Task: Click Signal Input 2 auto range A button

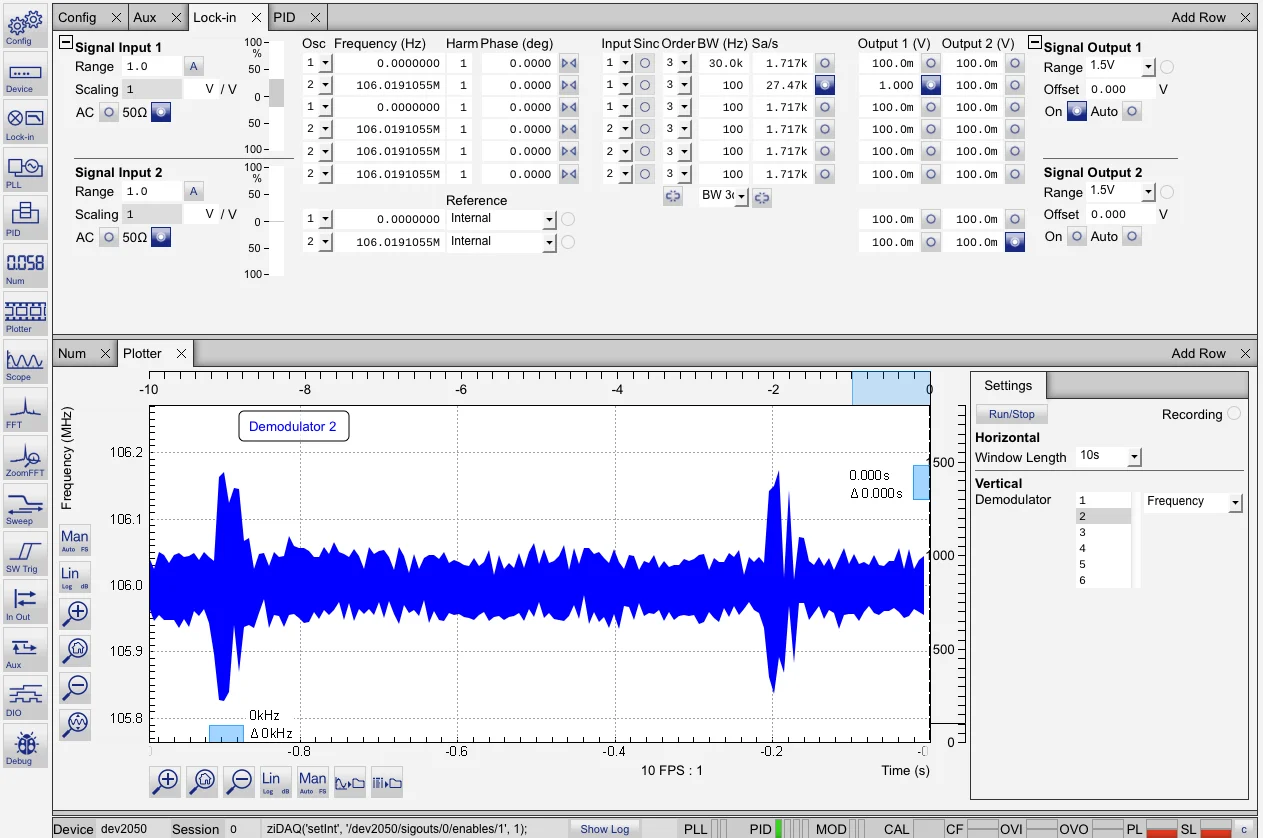Action: click(x=195, y=192)
